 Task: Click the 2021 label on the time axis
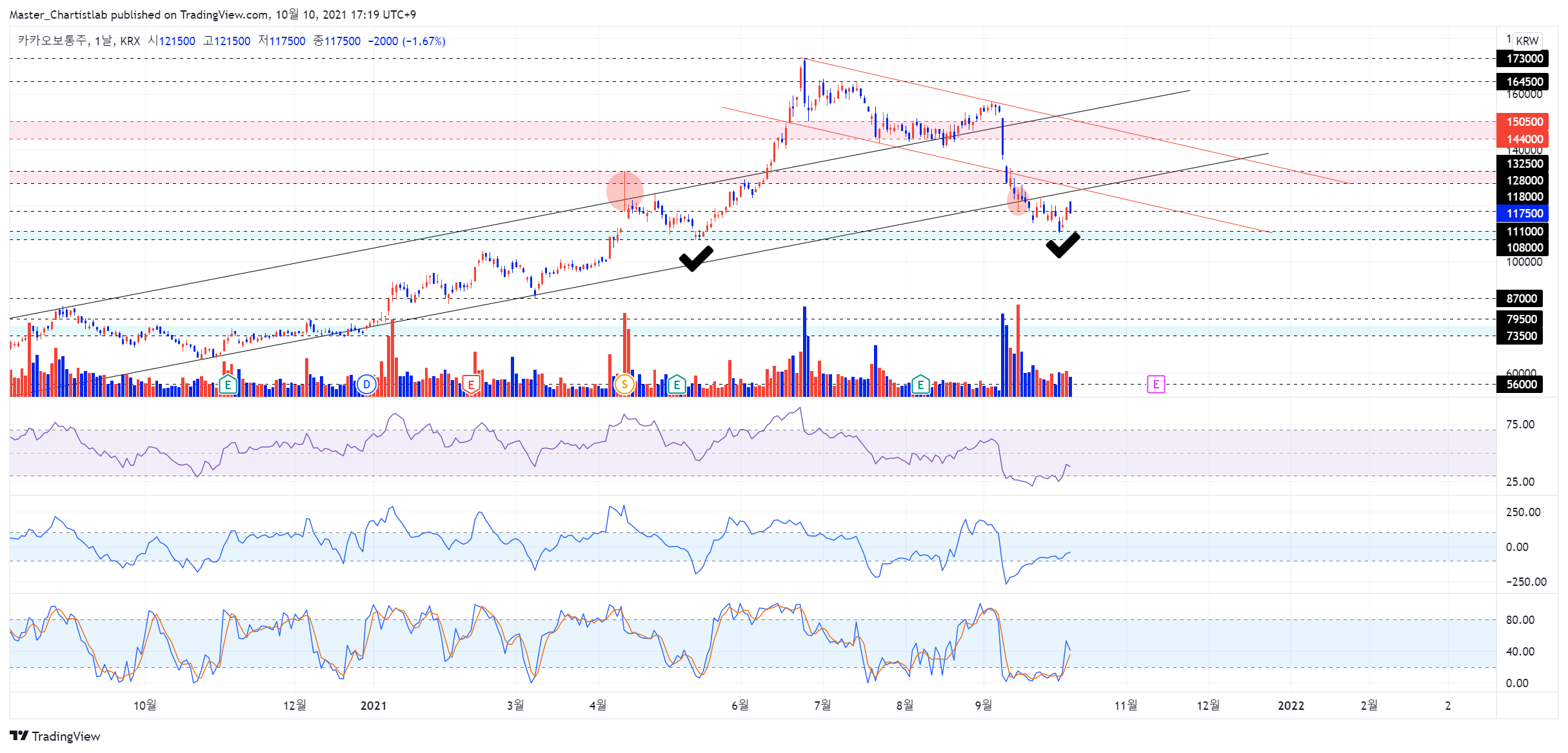[373, 705]
